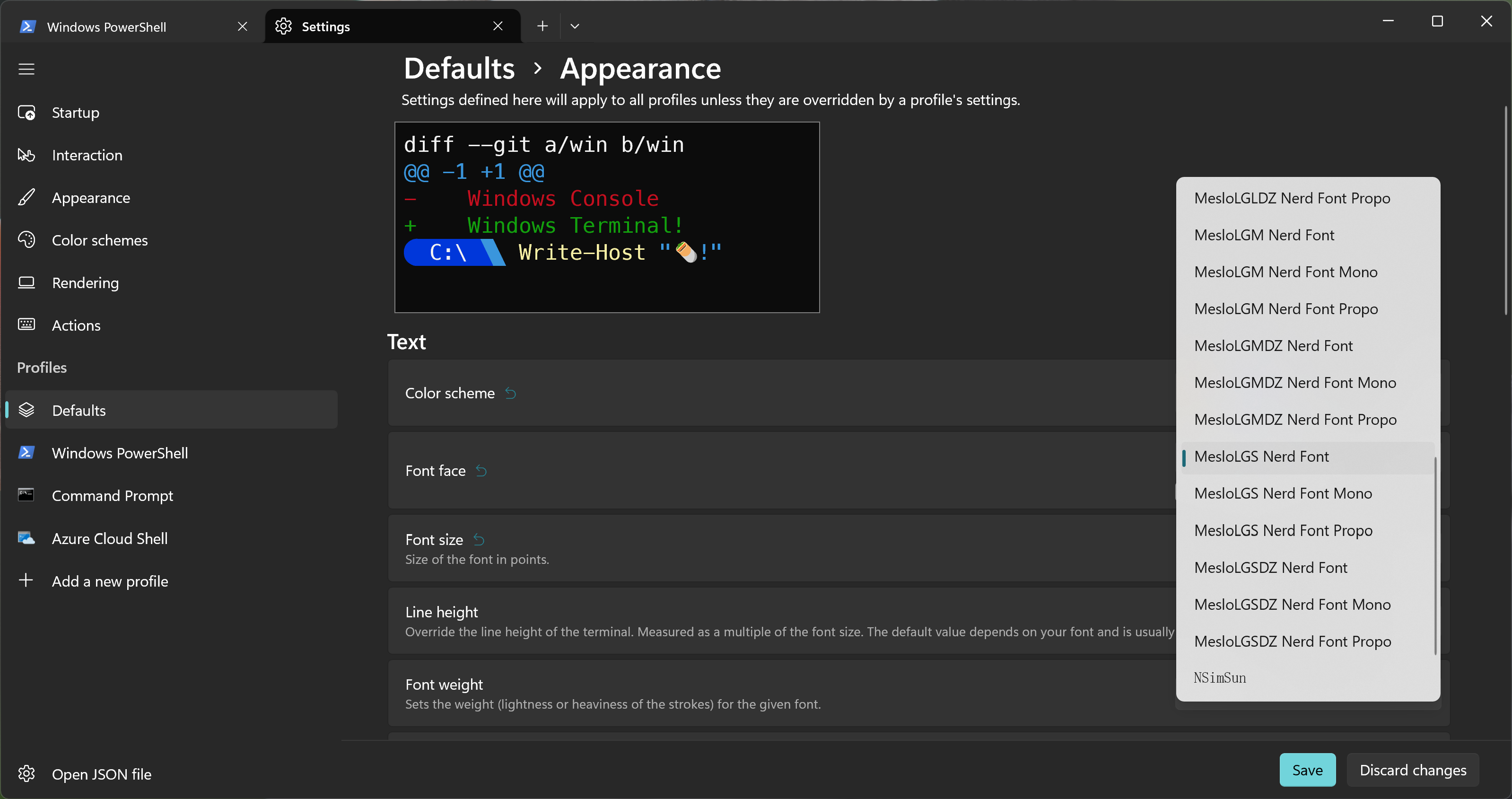Click the Command Prompt profile icon

26,495
